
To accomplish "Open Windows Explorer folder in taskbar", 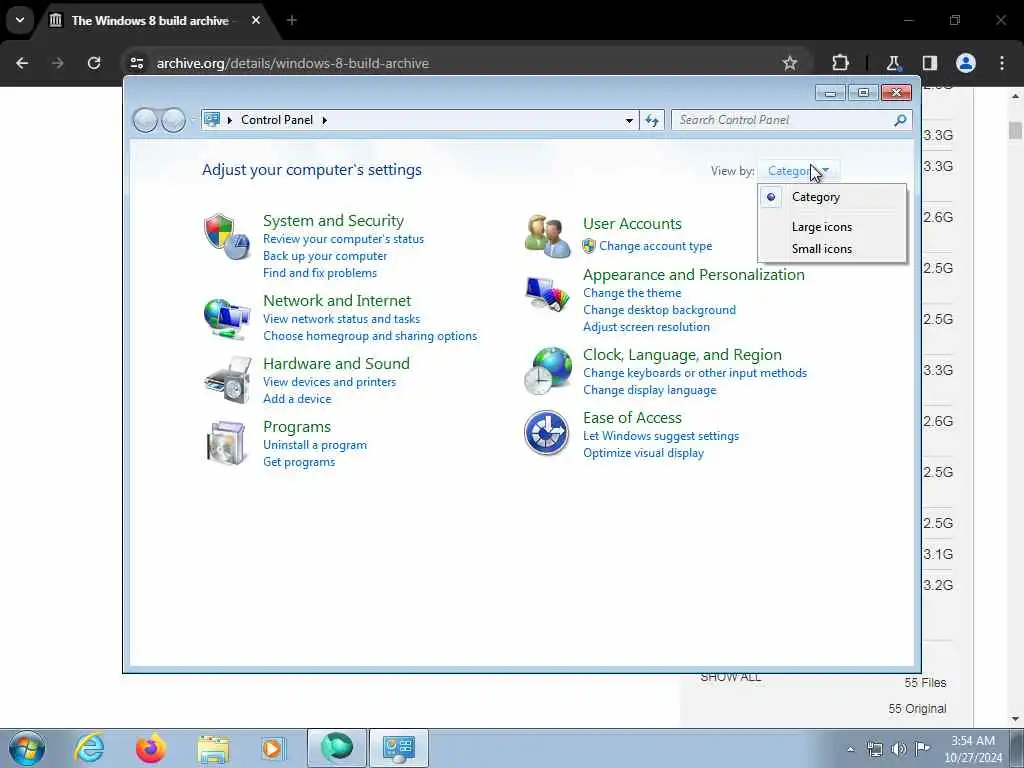I will pos(213,749).
